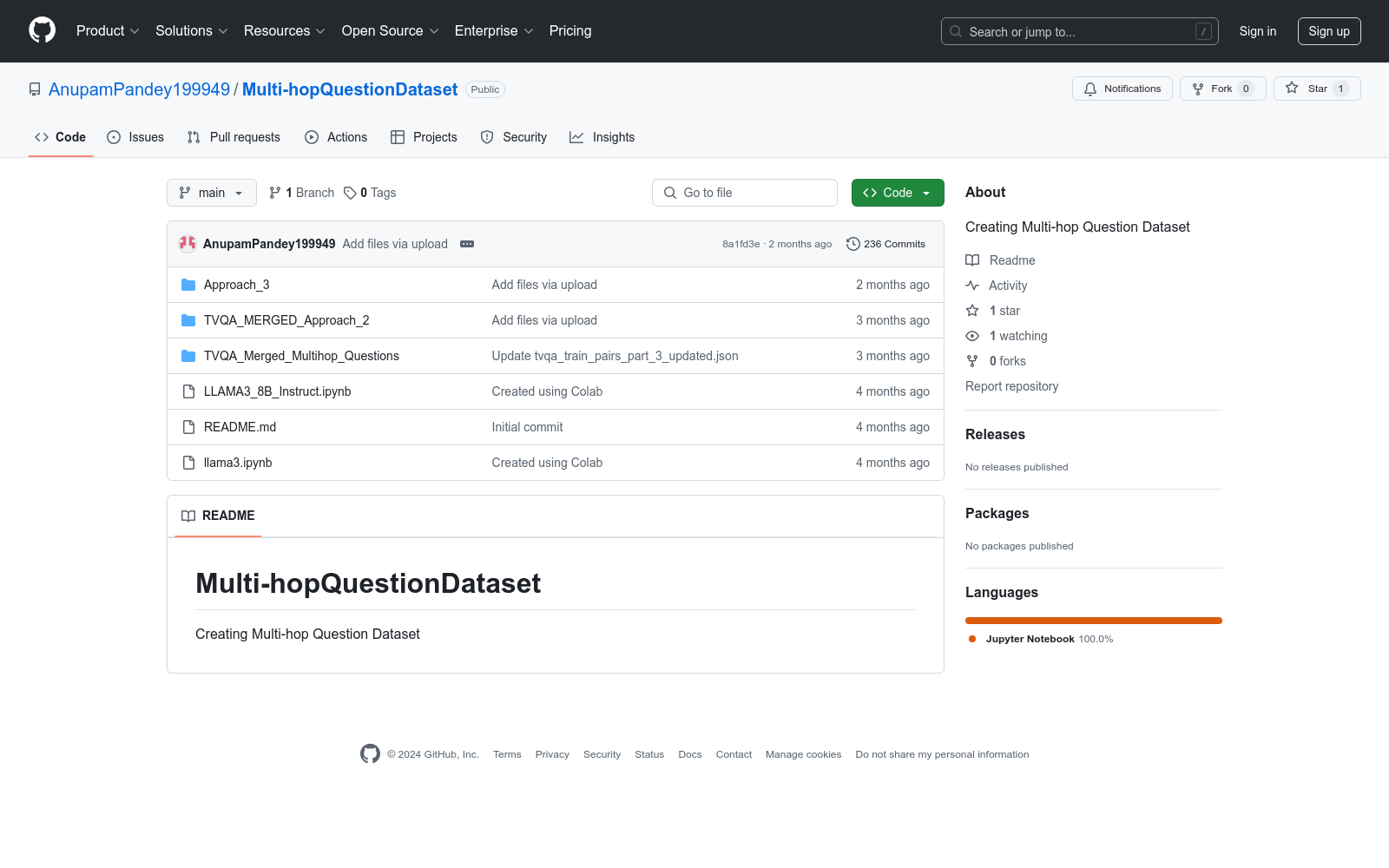The height and width of the screenshot is (868, 1389).
Task: Click the book icon next to Readme link
Action: 972,260
